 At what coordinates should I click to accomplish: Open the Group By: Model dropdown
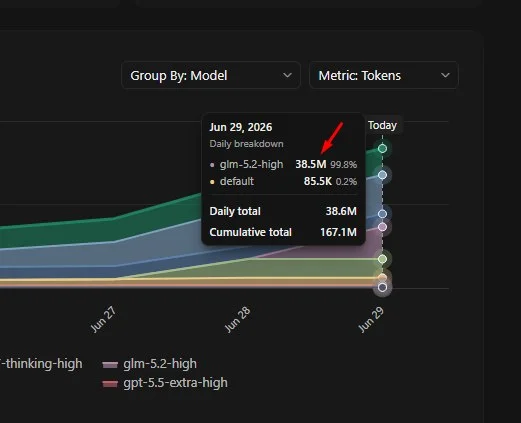[211, 75]
